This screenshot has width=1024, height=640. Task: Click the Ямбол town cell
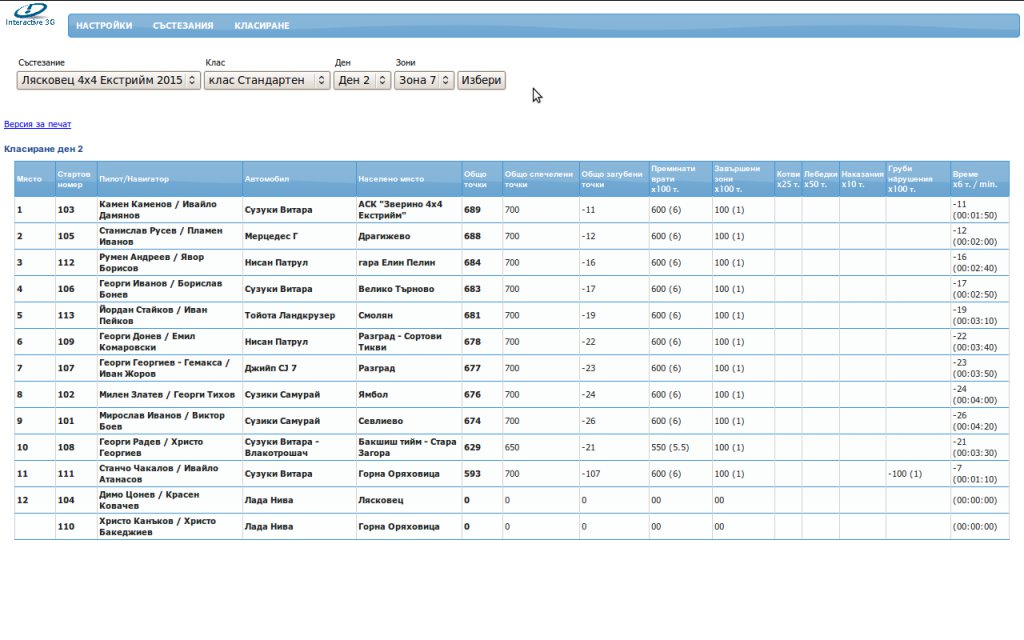409,394
